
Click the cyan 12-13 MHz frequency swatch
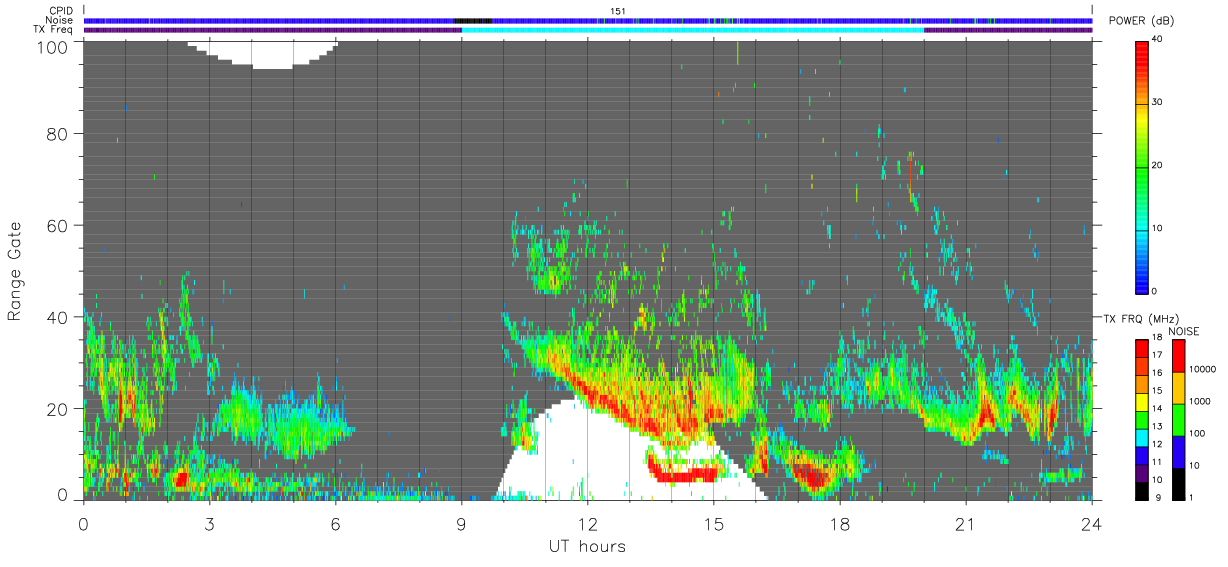(1141, 436)
